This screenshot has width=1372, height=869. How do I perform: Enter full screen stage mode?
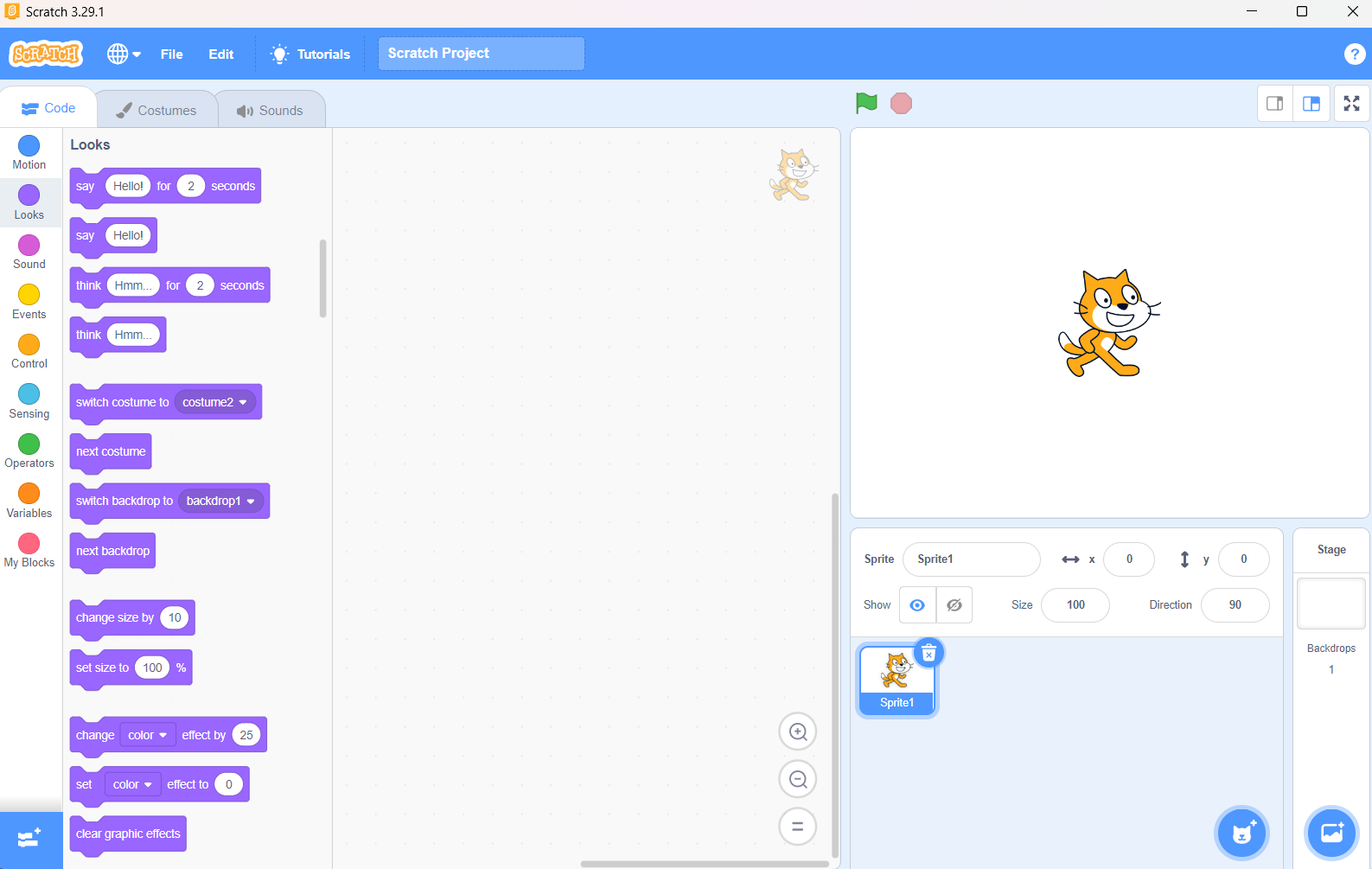click(x=1351, y=104)
